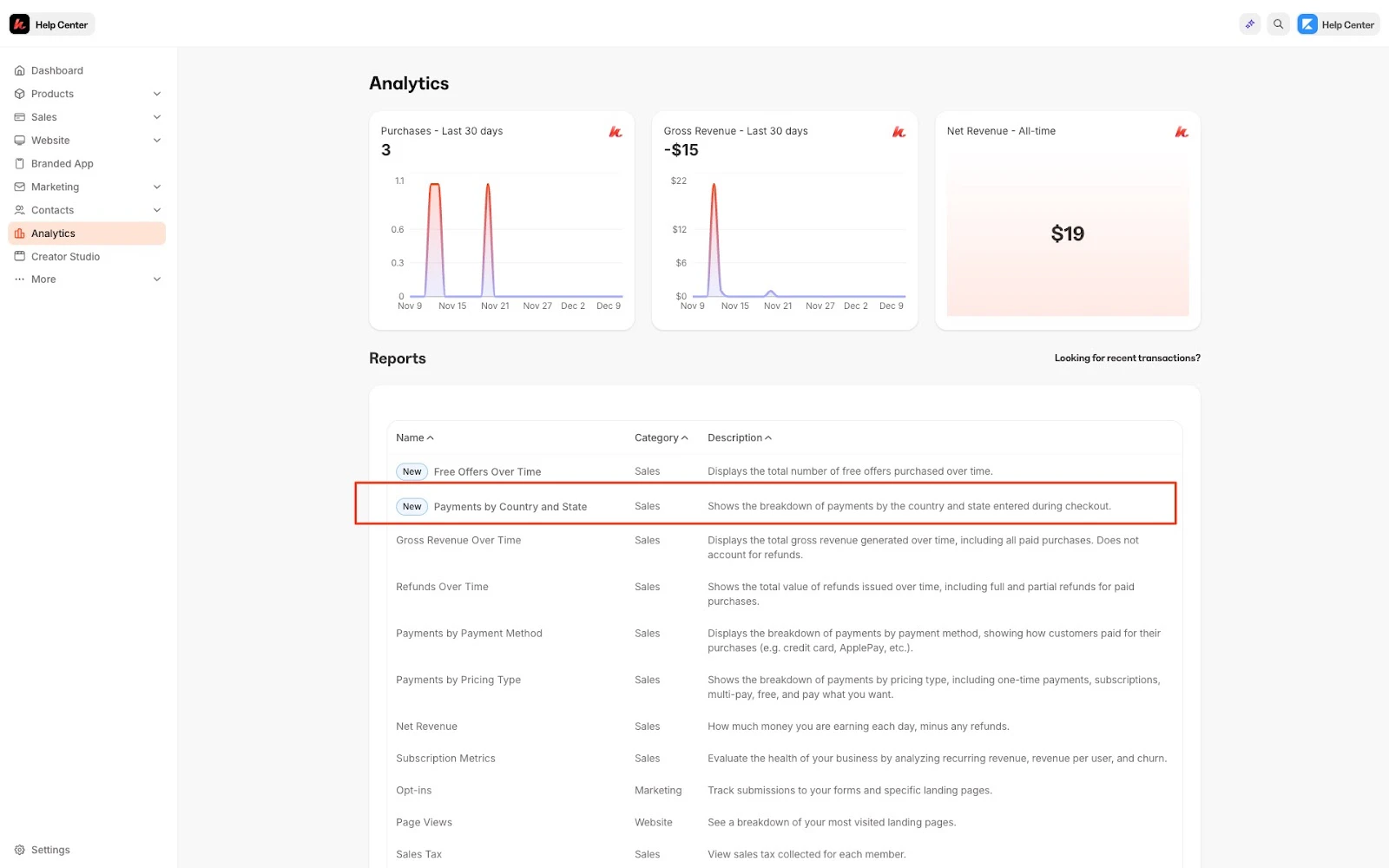Open the Refunds Over Time report

tap(442, 587)
